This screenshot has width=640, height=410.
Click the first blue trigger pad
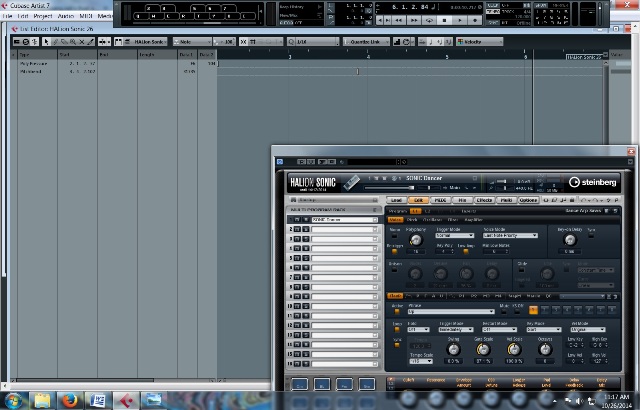point(300,384)
